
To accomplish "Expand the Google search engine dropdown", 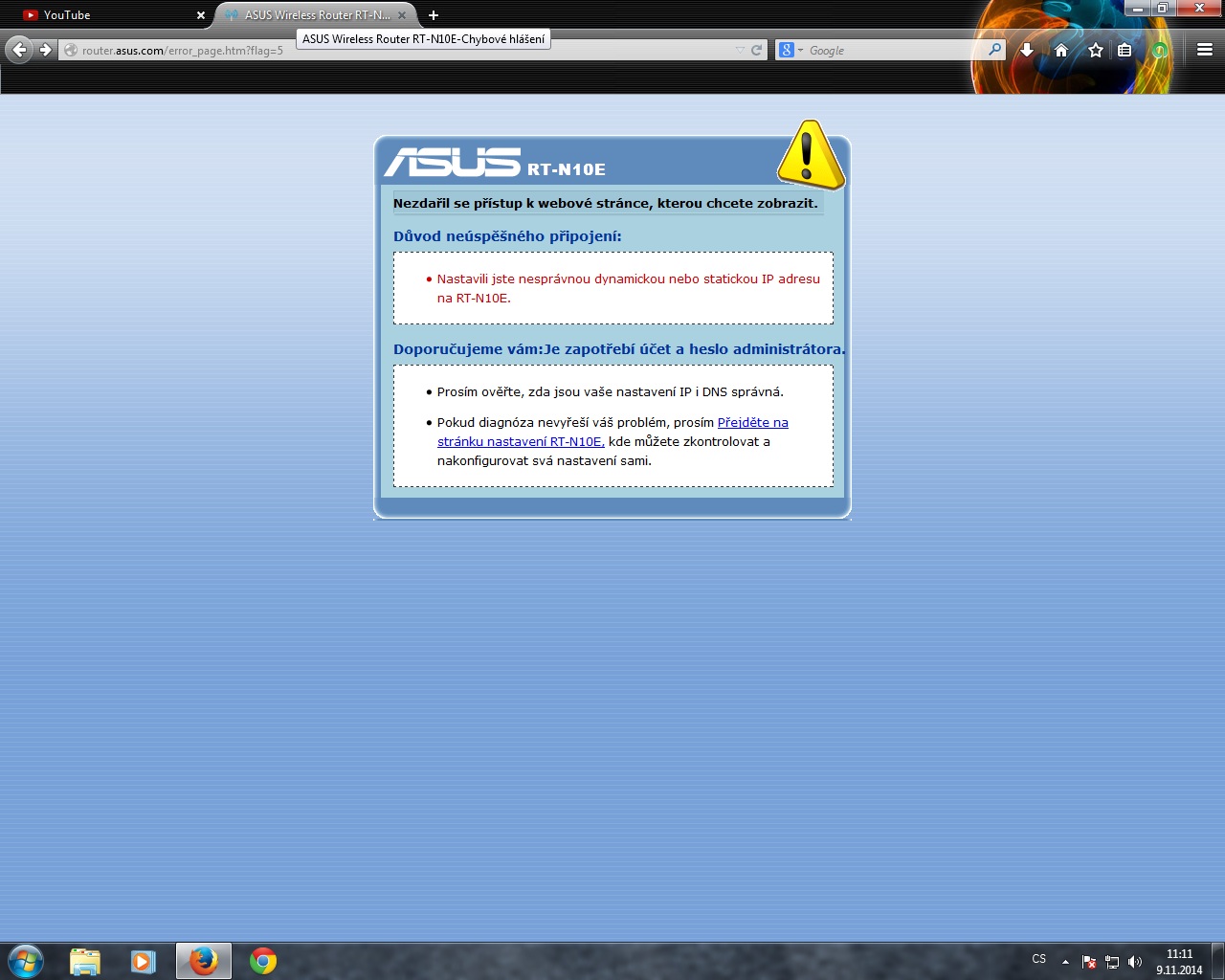I will pyautogui.click(x=790, y=50).
